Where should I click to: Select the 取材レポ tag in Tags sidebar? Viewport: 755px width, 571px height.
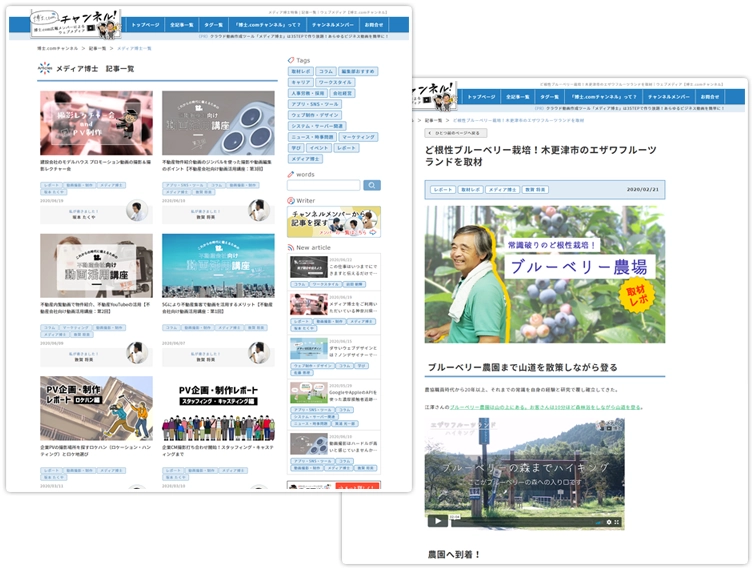(x=300, y=72)
